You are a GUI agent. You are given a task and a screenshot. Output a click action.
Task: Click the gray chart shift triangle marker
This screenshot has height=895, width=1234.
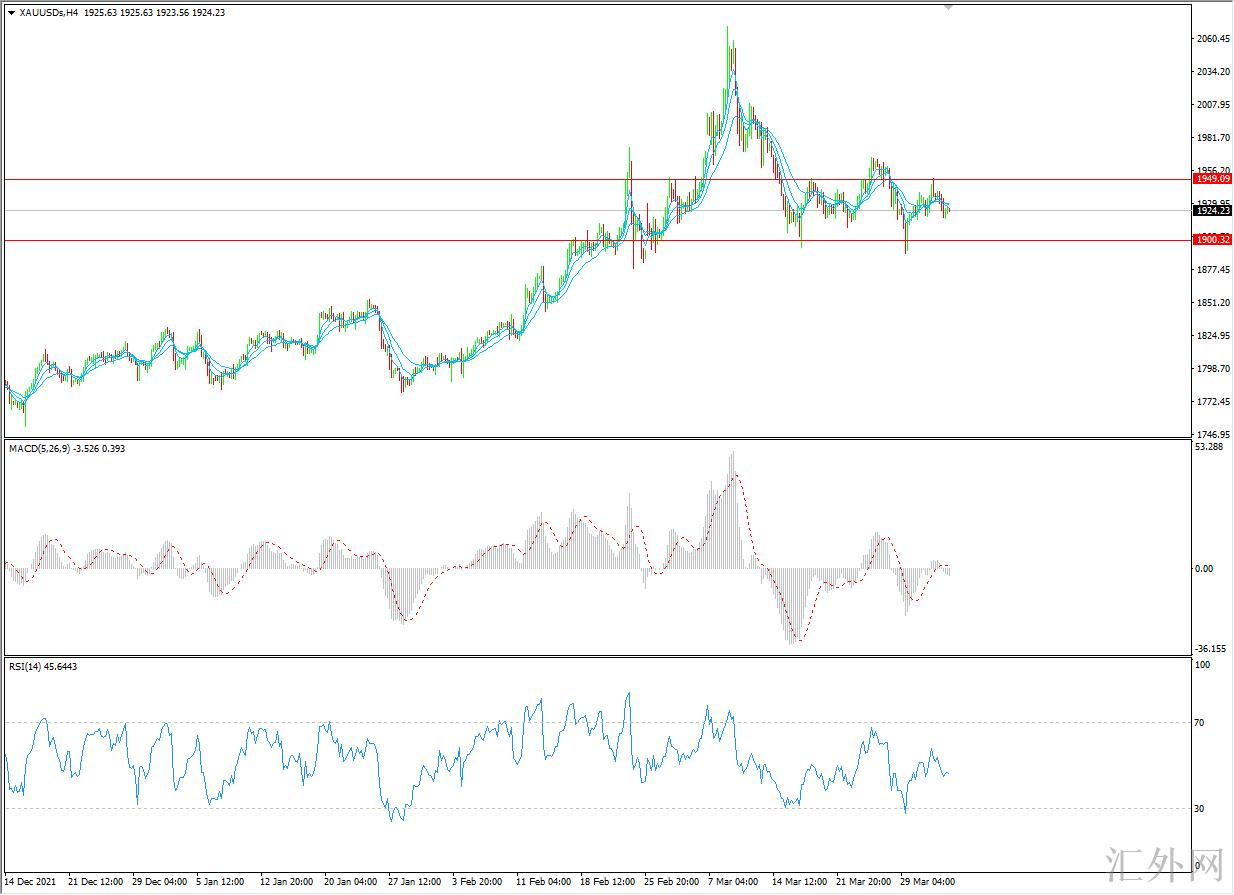pyautogui.click(x=948, y=7)
